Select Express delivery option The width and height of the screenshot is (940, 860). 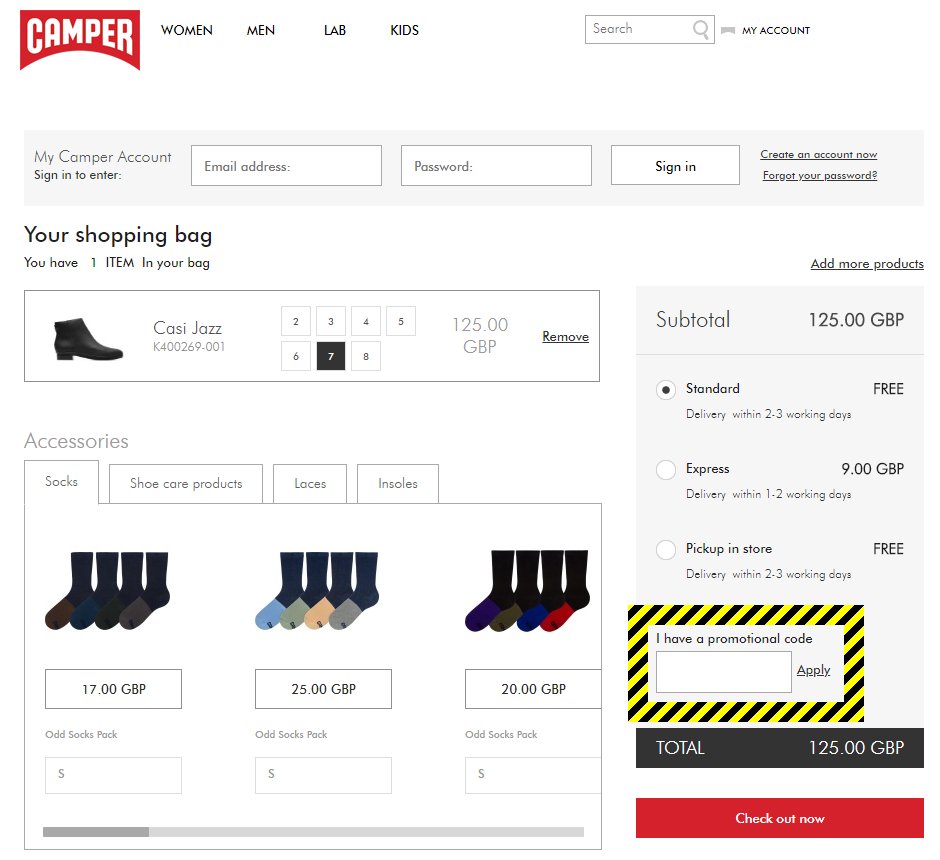pyautogui.click(x=665, y=469)
